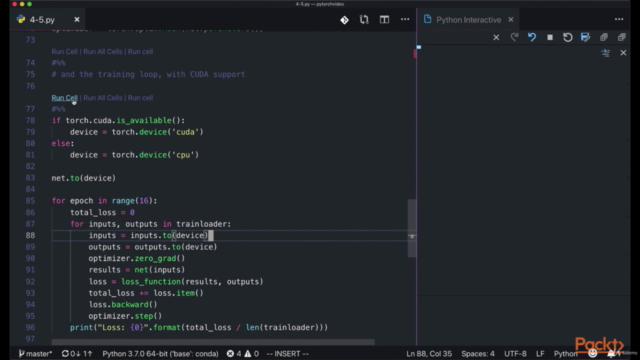Click line number 96 in the gutter

point(30,327)
